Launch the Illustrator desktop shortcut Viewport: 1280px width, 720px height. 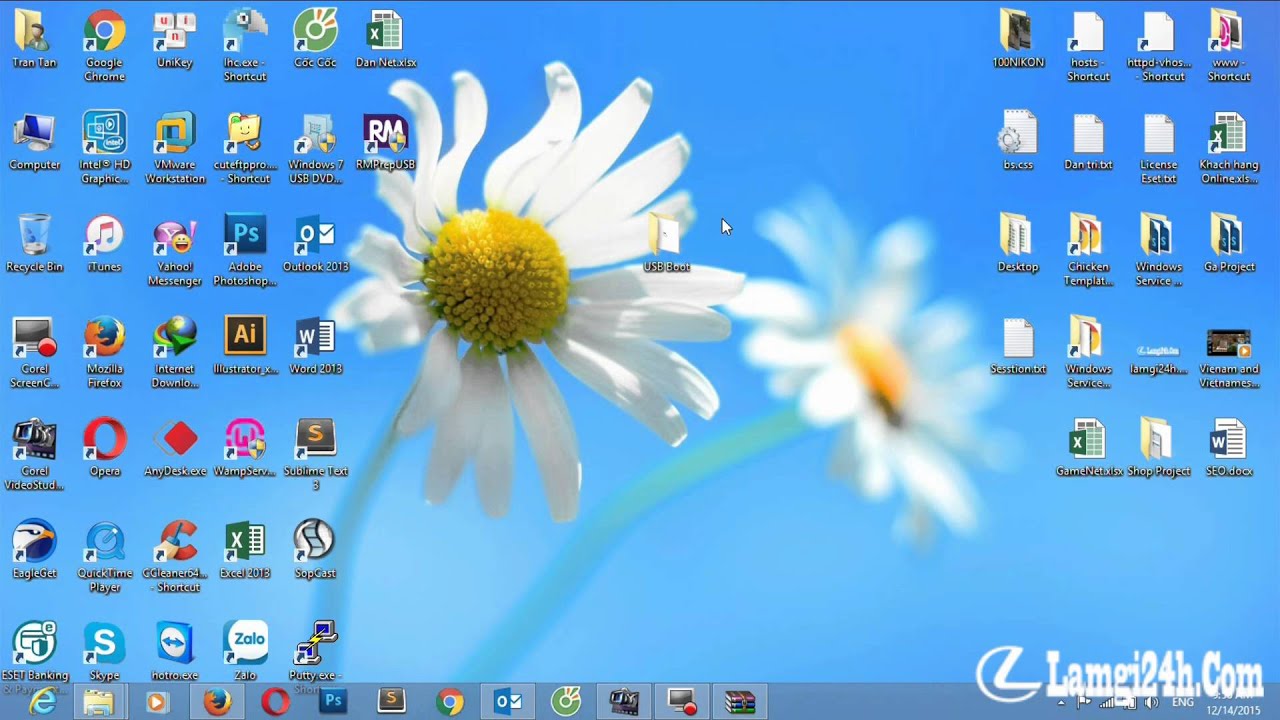245,345
